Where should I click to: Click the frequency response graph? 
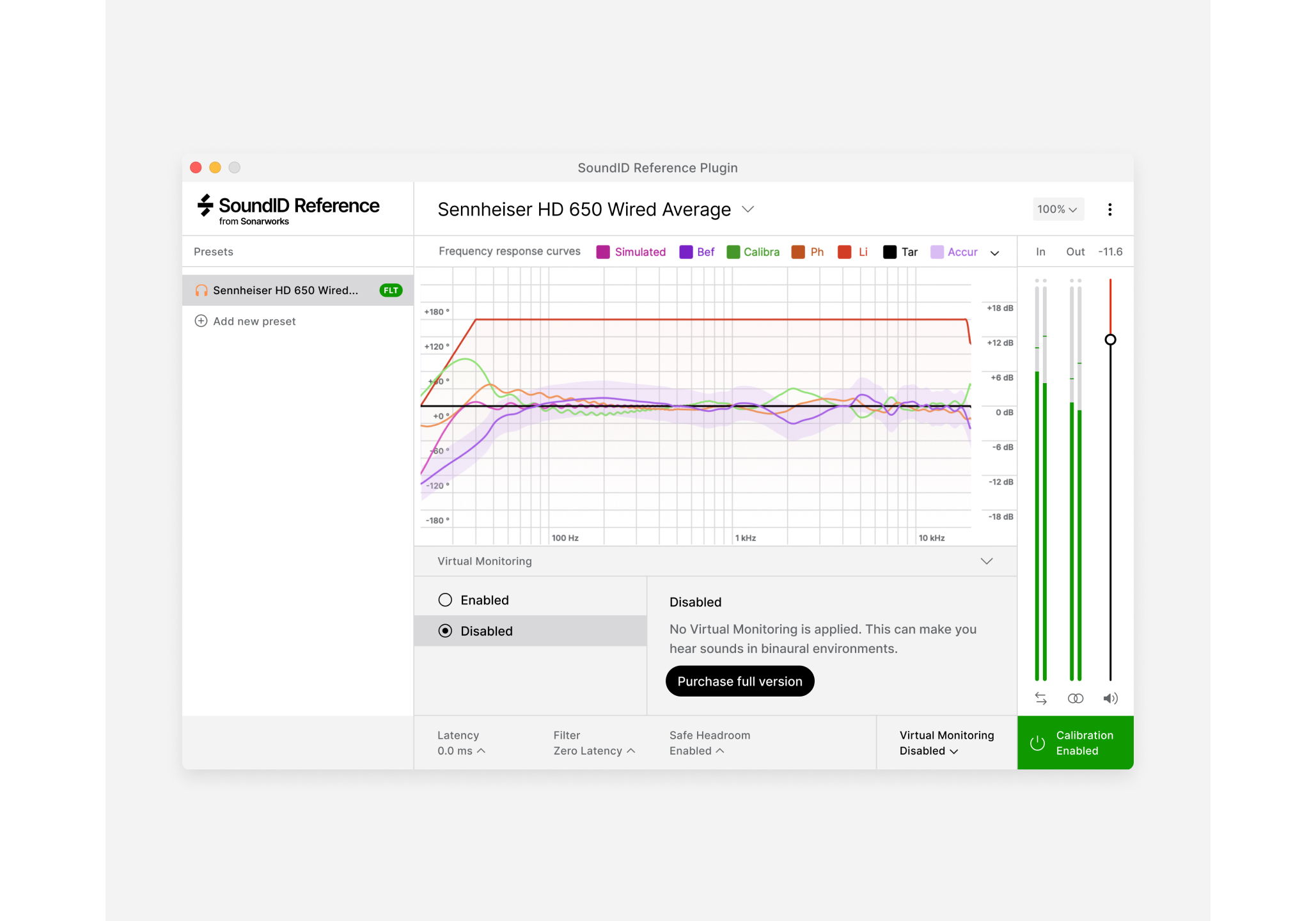coord(696,406)
